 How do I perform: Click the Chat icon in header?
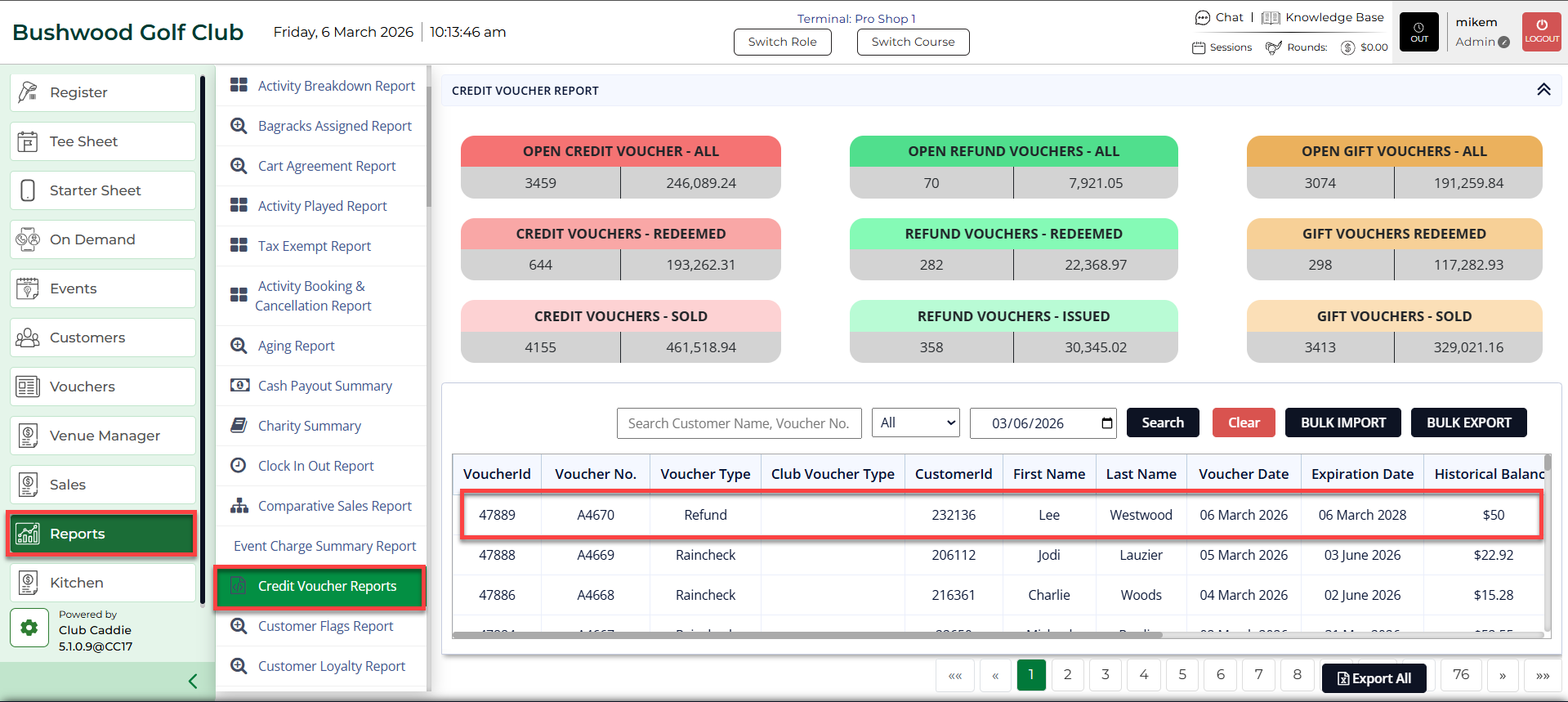pyautogui.click(x=1202, y=18)
